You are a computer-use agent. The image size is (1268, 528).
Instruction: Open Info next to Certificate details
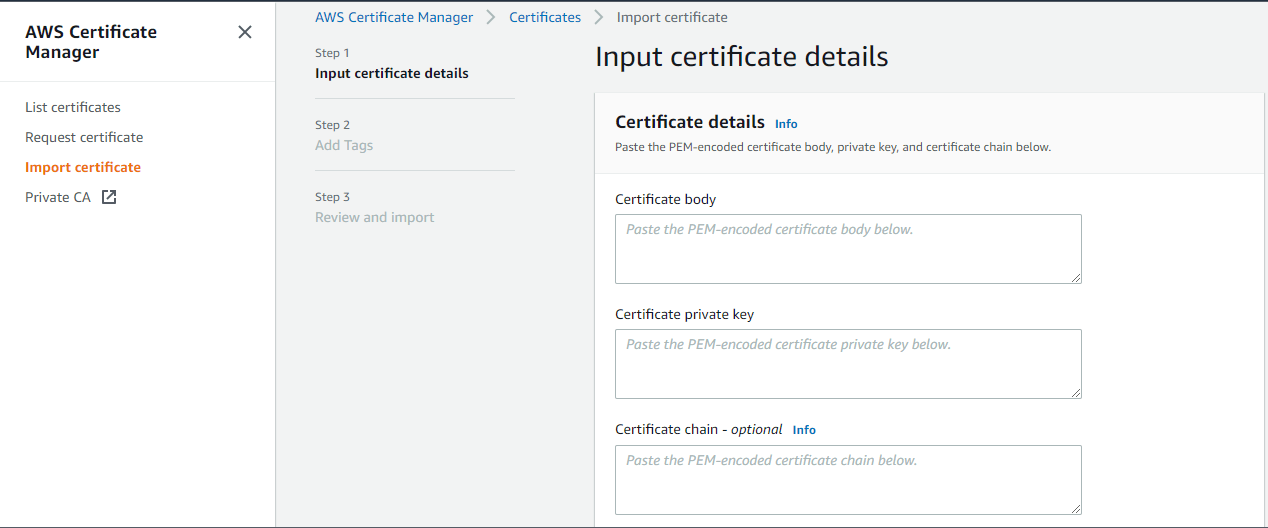pyautogui.click(x=786, y=124)
